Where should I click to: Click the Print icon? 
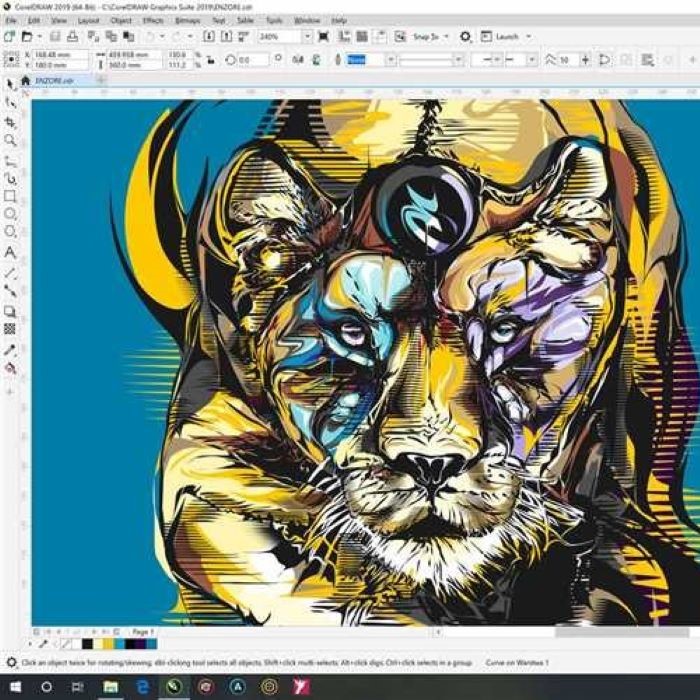72,37
